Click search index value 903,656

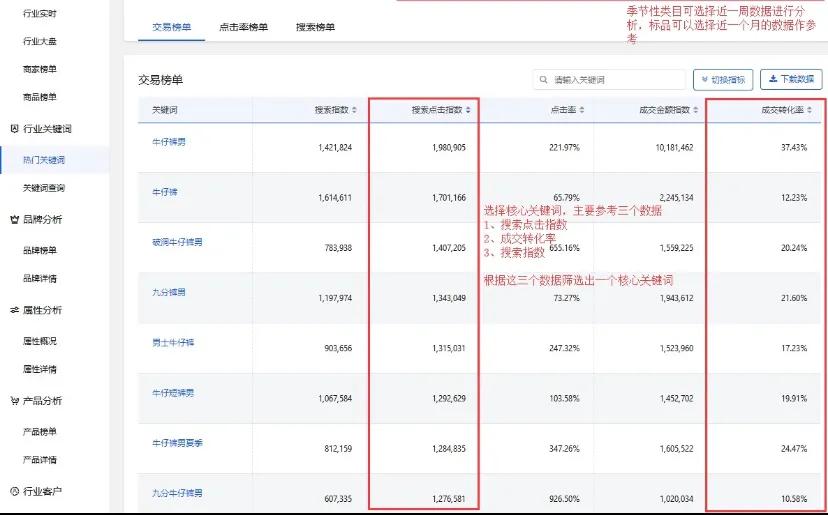(338, 348)
